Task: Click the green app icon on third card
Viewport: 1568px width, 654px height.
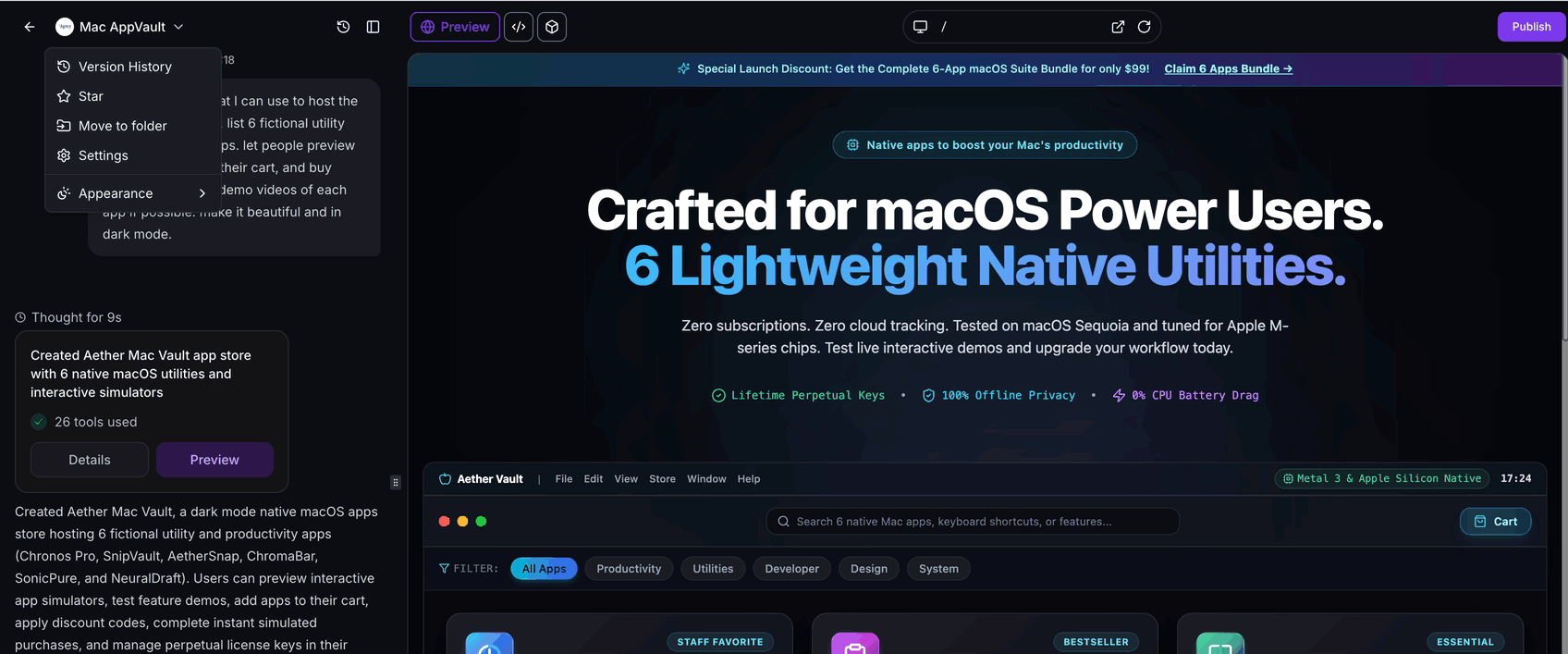Action: coord(1220,644)
